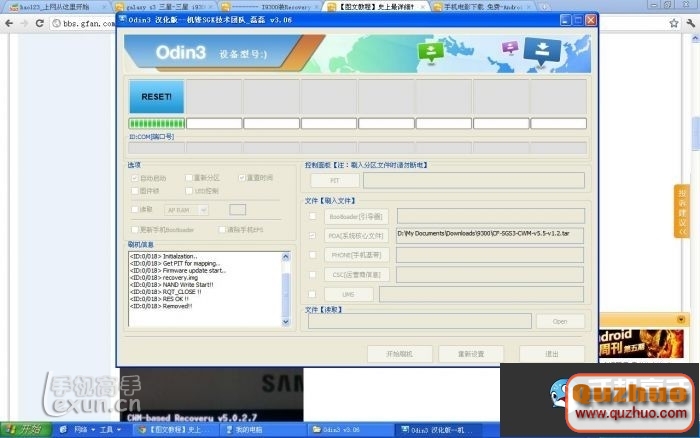Switch to the 手机电影下载 browser tab
Image resolution: width=700 pixels, height=438 pixels.
(483, 7)
